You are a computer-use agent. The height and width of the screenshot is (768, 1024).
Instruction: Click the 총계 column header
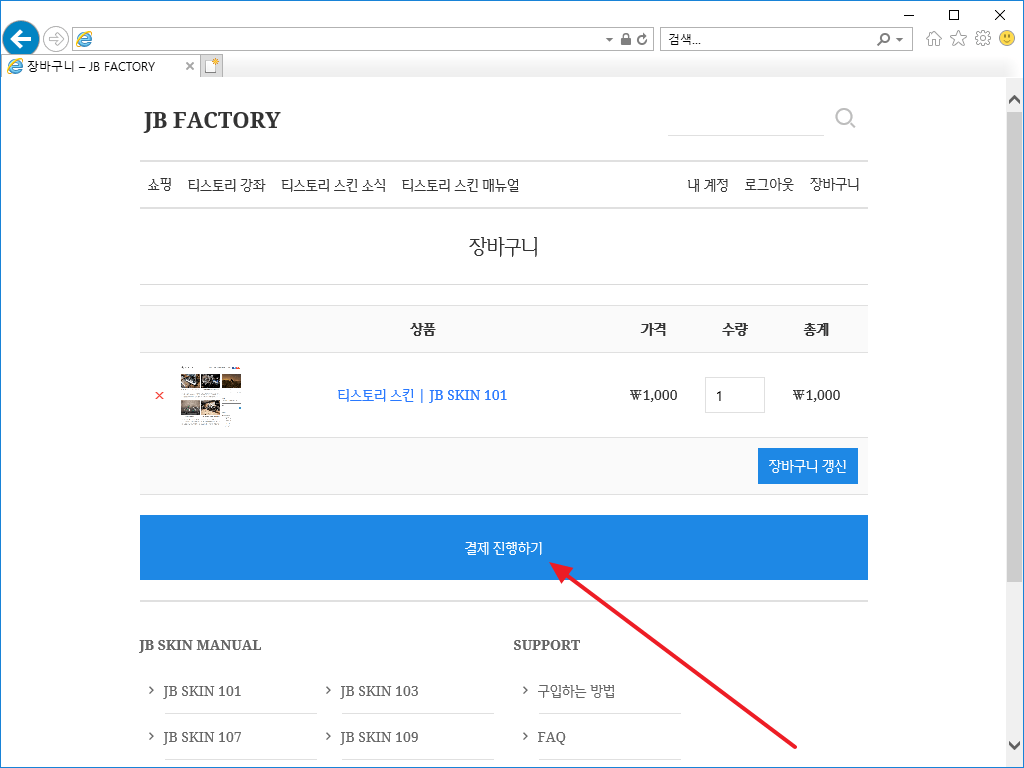pyautogui.click(x=816, y=329)
